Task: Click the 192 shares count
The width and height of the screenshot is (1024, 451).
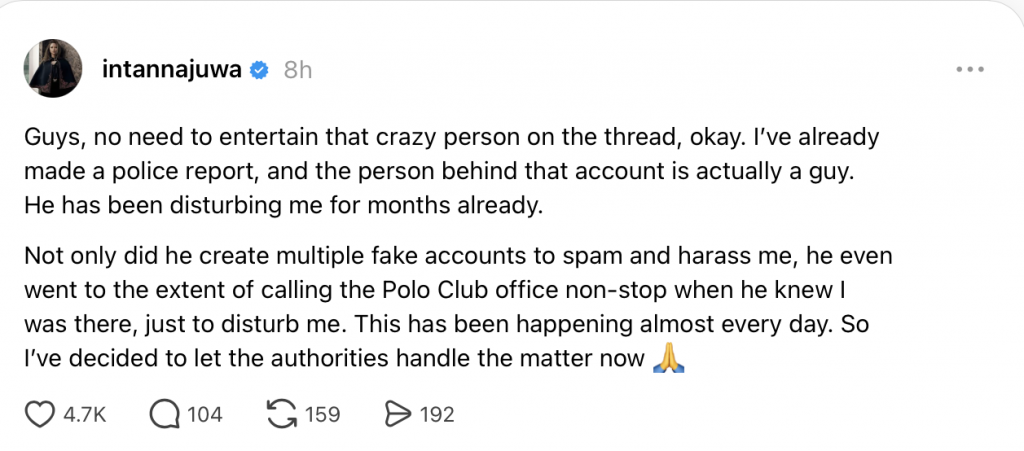Action: [437, 414]
